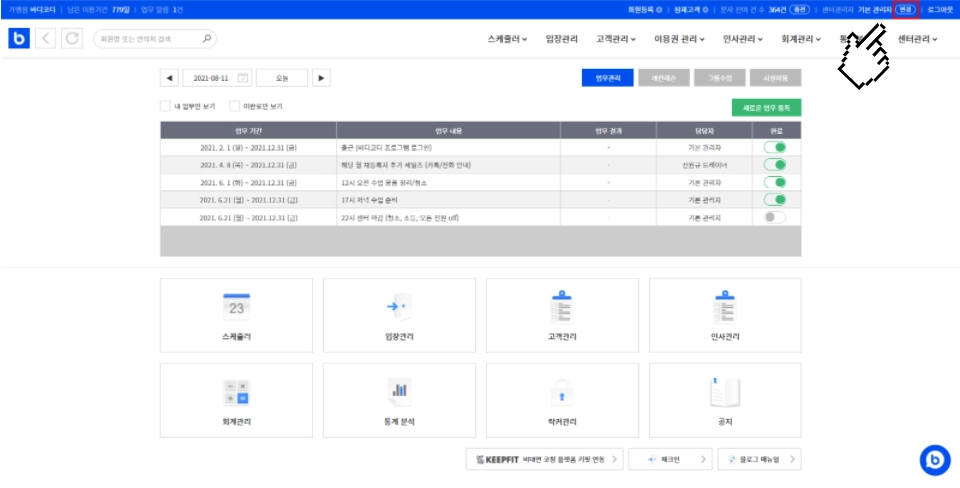The height and width of the screenshot is (488, 960).
Task: Expand the 회계관리 menu dropdown
Action: click(x=801, y=39)
